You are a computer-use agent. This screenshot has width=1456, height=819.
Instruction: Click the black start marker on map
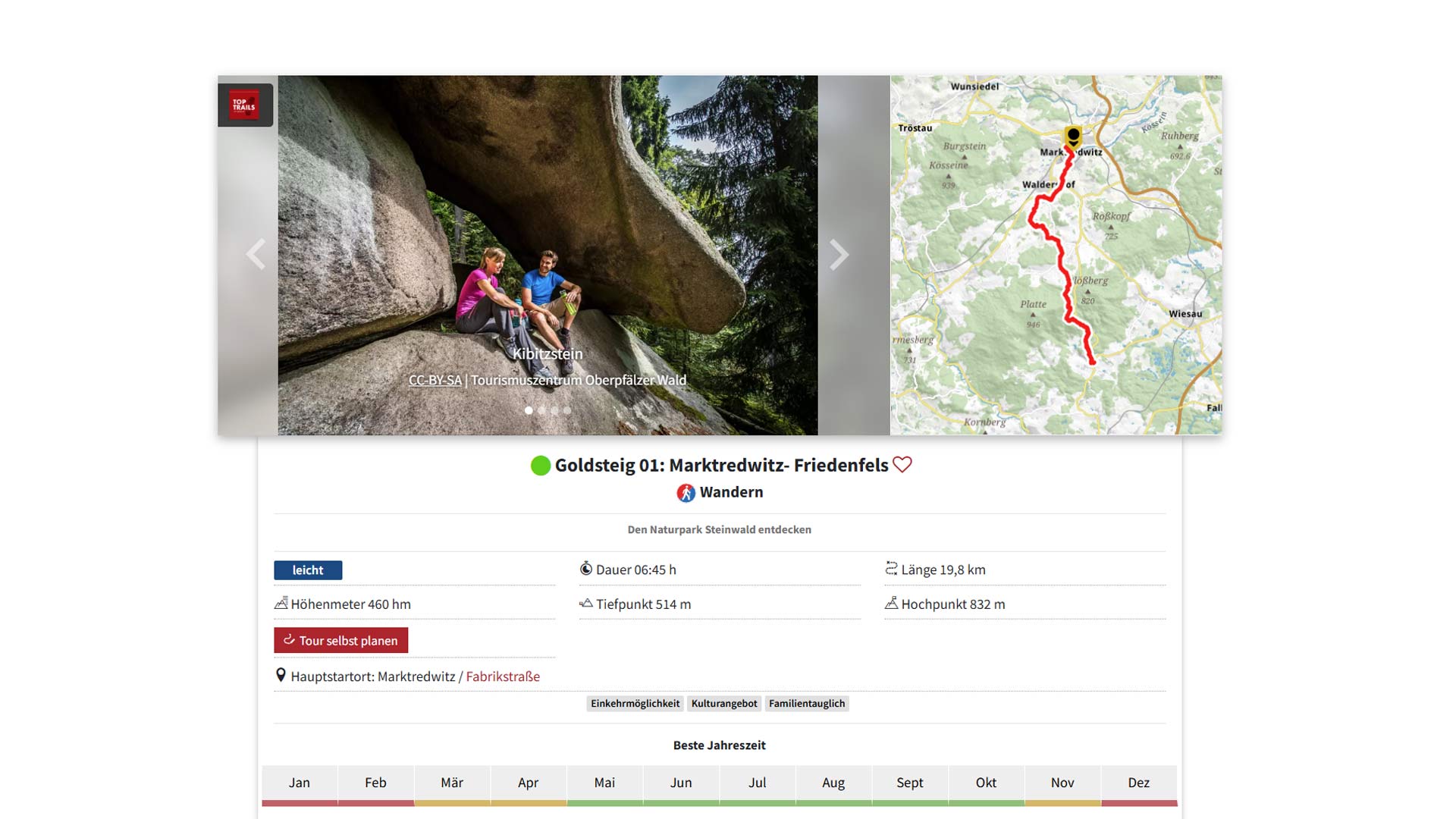pyautogui.click(x=1073, y=137)
